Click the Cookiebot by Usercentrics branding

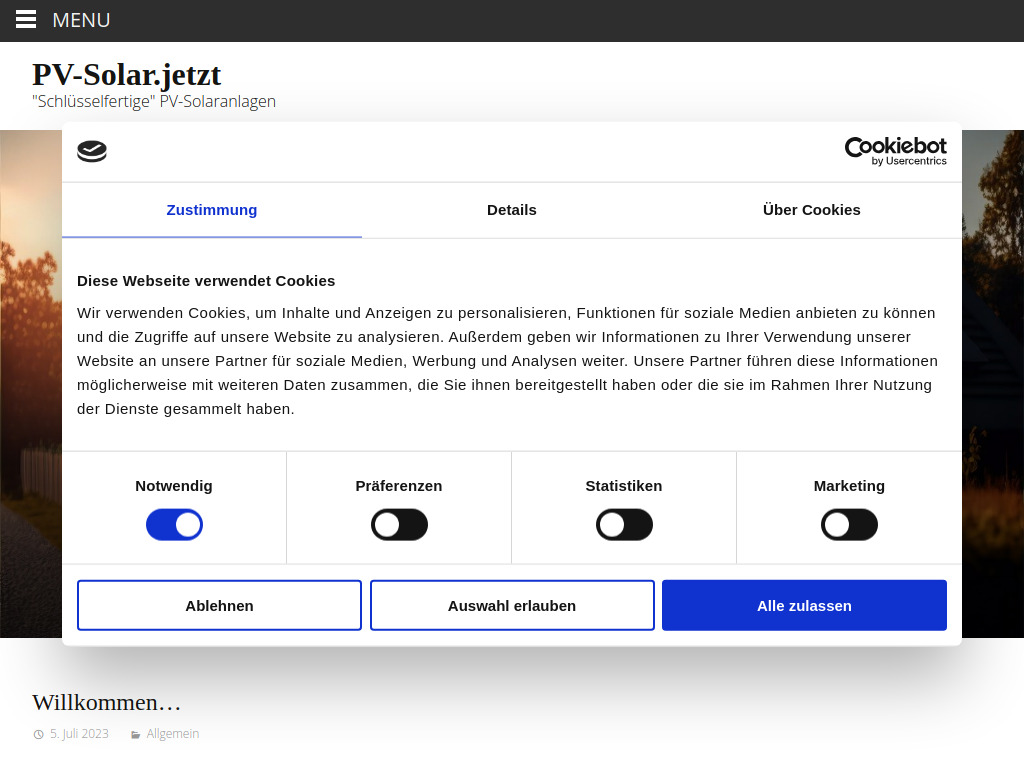tap(895, 151)
